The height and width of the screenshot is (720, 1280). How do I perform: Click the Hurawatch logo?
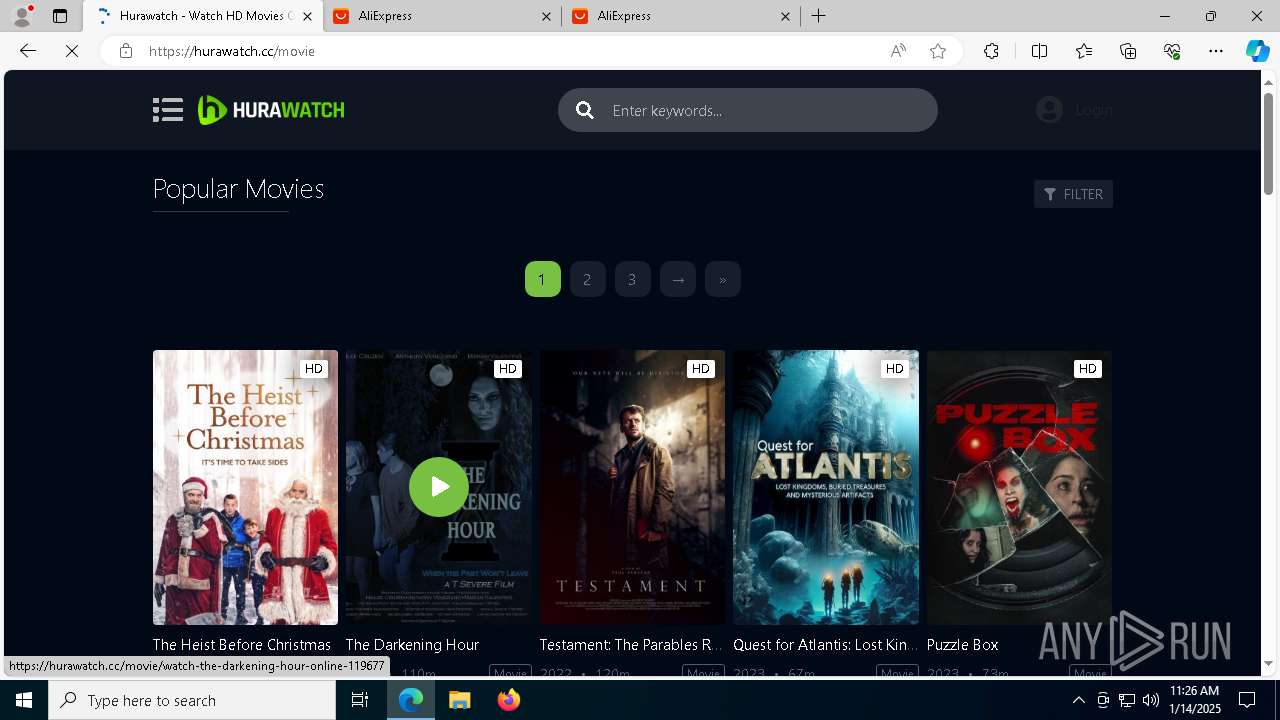pos(271,110)
